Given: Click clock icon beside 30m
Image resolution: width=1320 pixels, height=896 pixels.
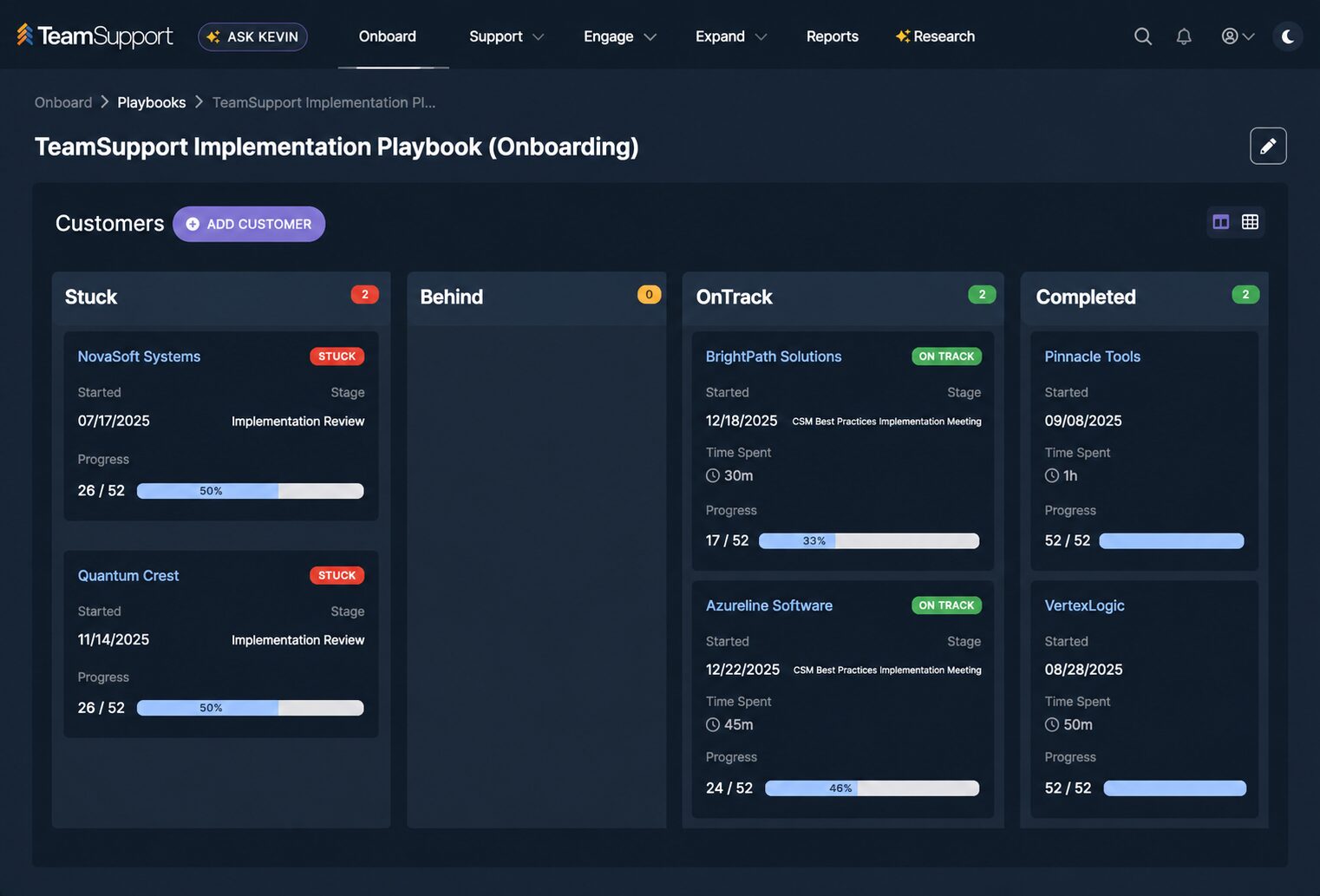Looking at the screenshot, I should (x=713, y=475).
